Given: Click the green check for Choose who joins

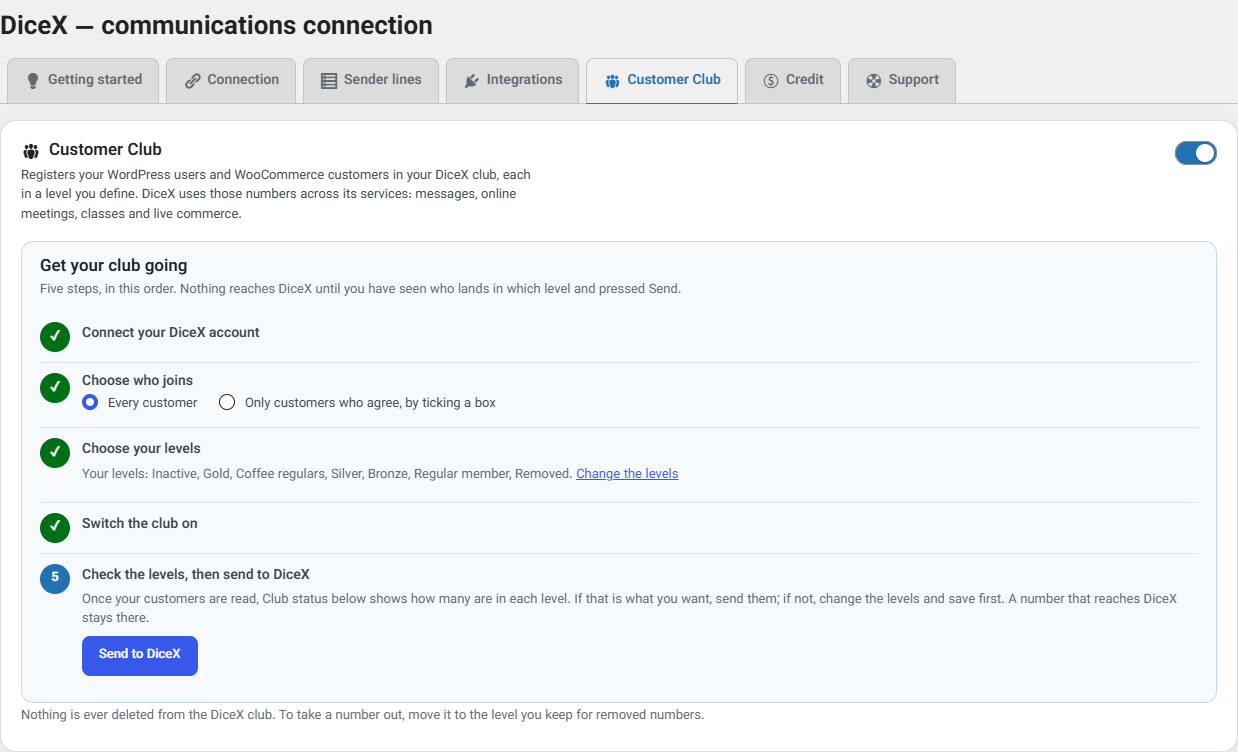Looking at the screenshot, I should tap(55, 388).
